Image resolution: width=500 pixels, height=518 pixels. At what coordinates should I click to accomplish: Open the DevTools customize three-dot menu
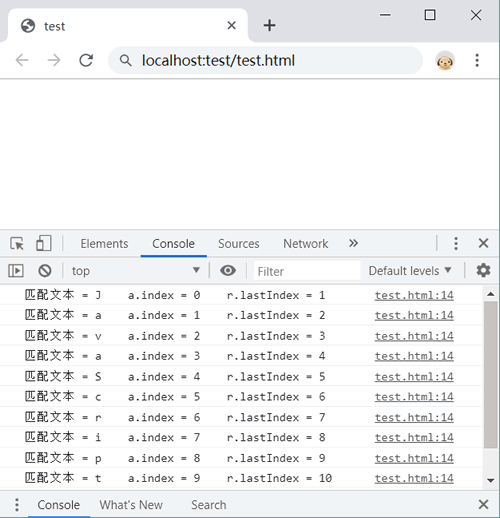(456, 243)
